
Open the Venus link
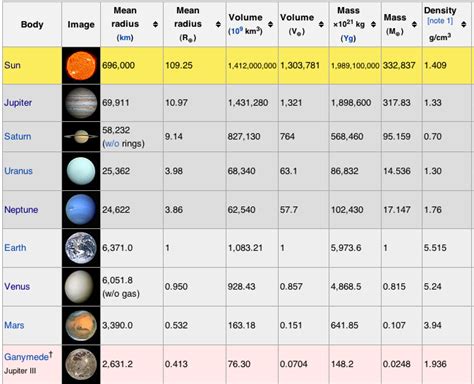(x=17, y=286)
